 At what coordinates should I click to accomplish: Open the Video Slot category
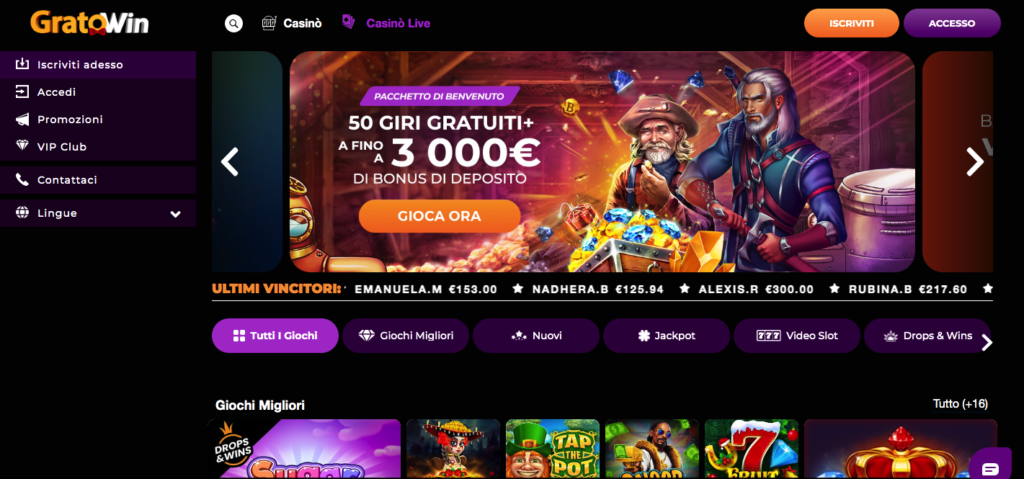click(x=797, y=336)
